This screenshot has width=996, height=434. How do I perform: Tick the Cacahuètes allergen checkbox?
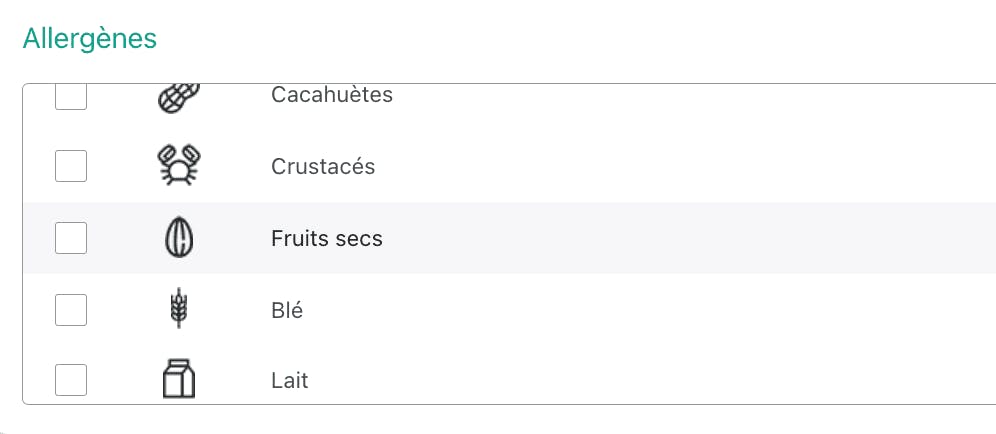coord(71,97)
